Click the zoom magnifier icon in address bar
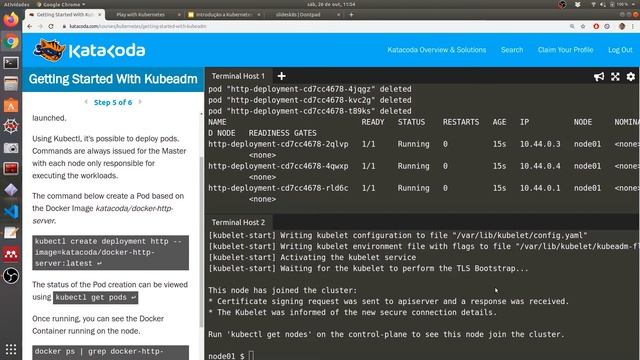Viewport: 640px width, 360px height. coord(572,26)
